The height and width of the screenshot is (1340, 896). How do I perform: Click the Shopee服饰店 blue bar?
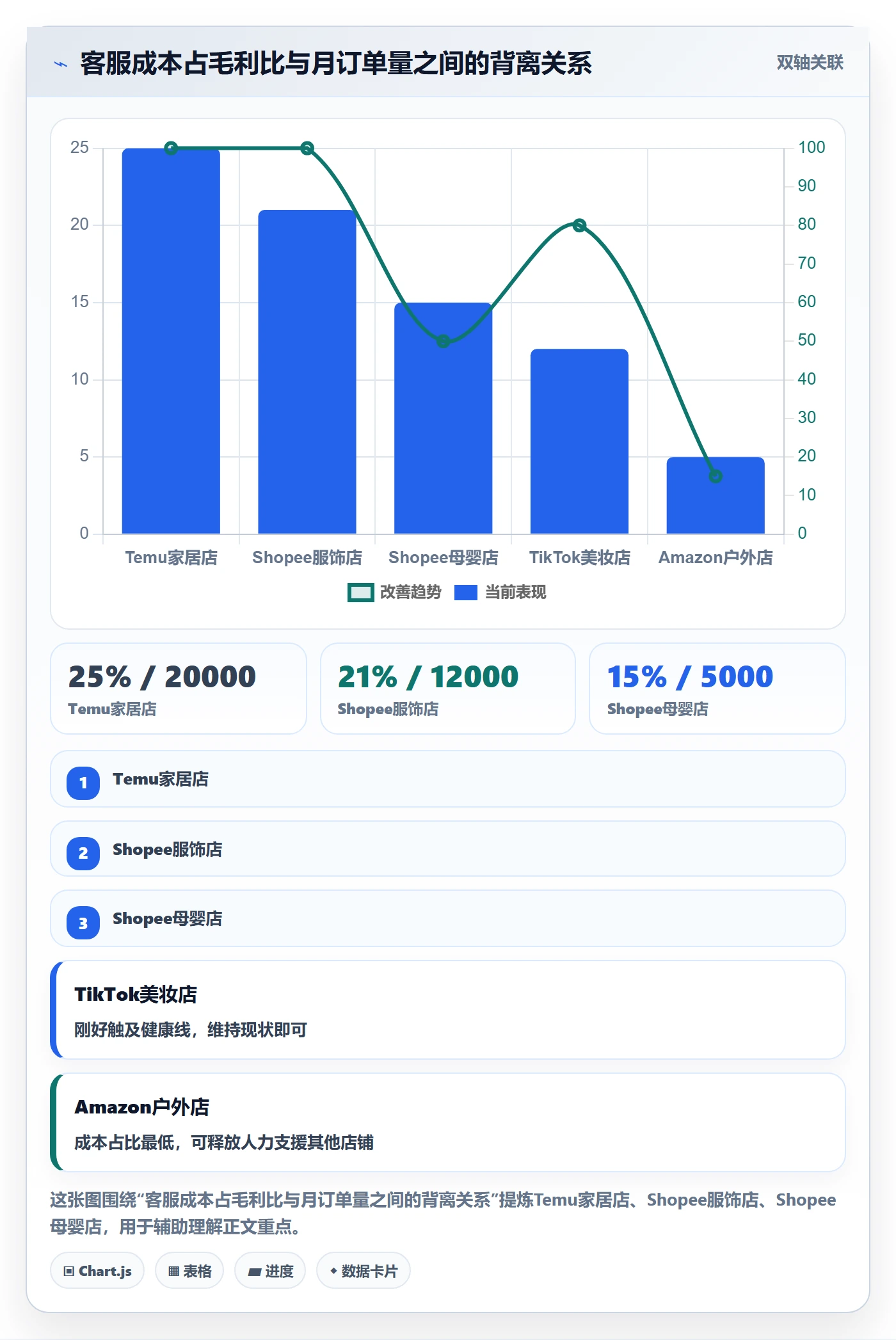[307, 372]
